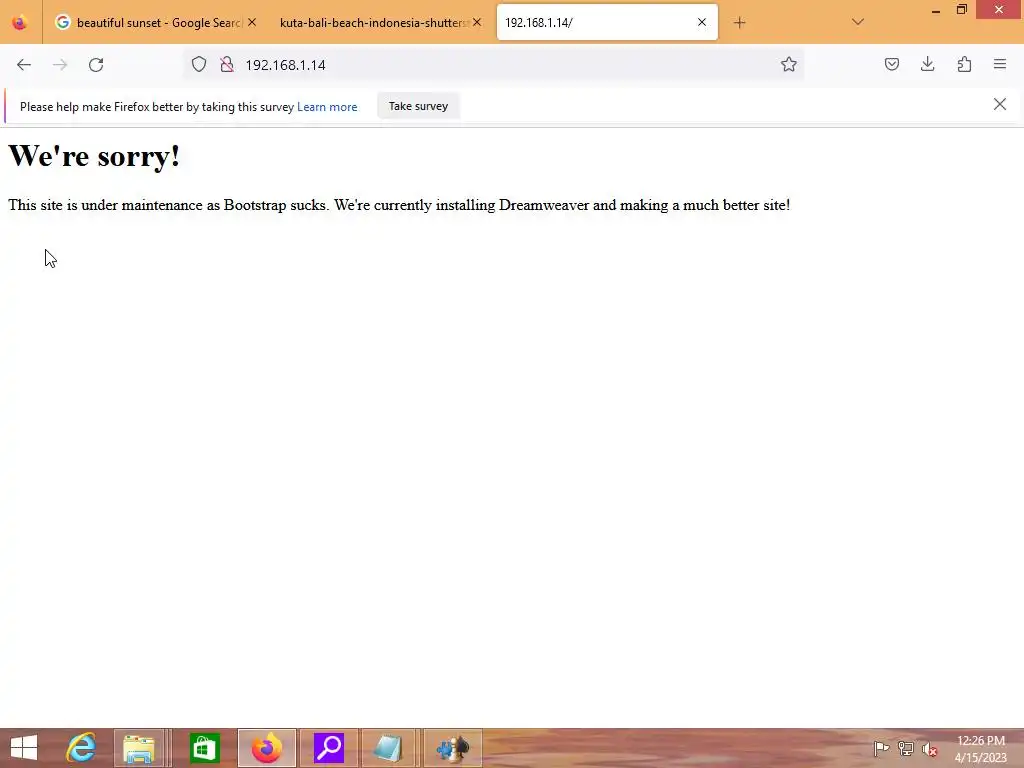The width and height of the screenshot is (1024, 768).
Task: Open the Firefox application menu
Action: pos(1000,64)
